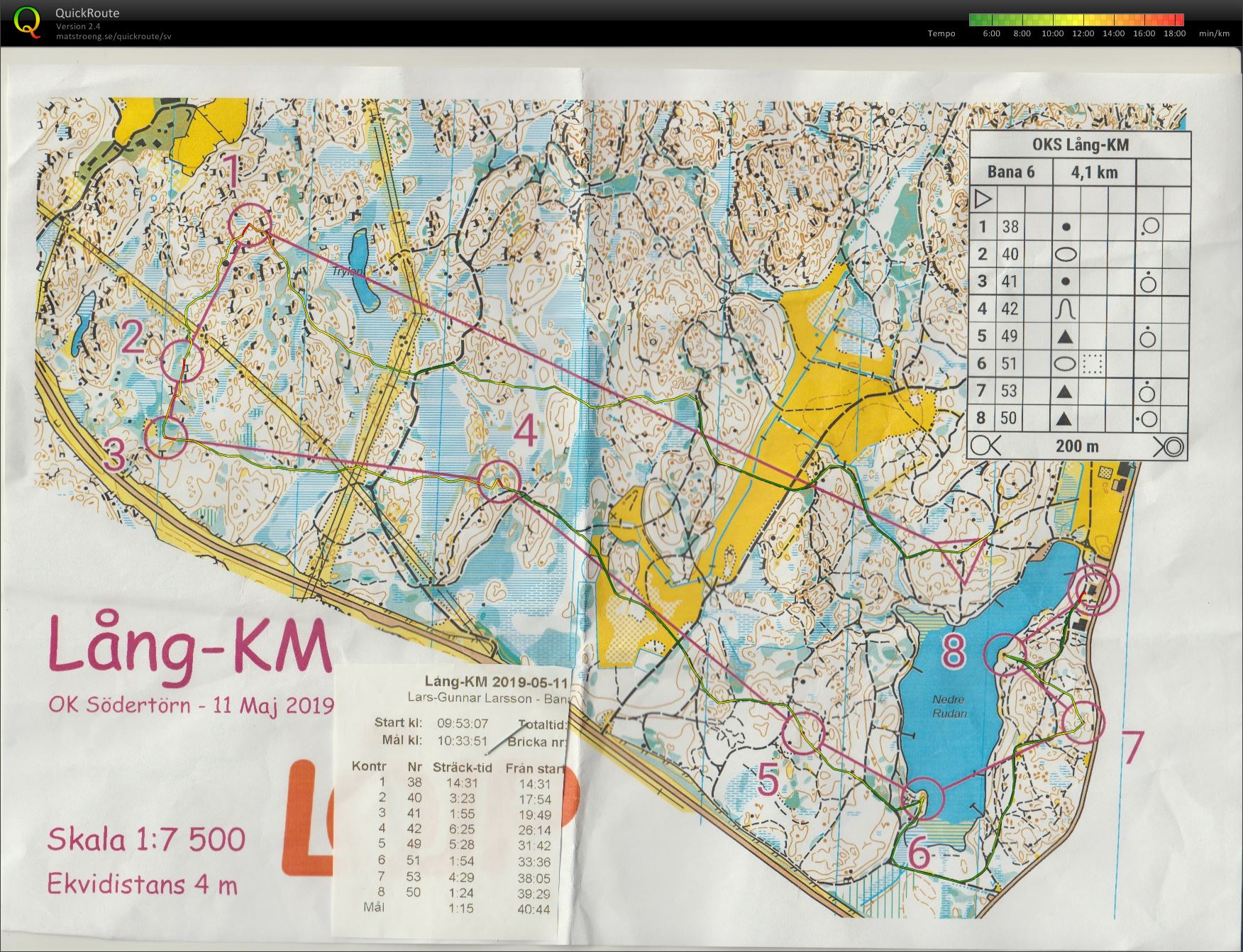The image size is (1243, 952).
Task: Click control circle 3 on the map
Action: coord(165,436)
